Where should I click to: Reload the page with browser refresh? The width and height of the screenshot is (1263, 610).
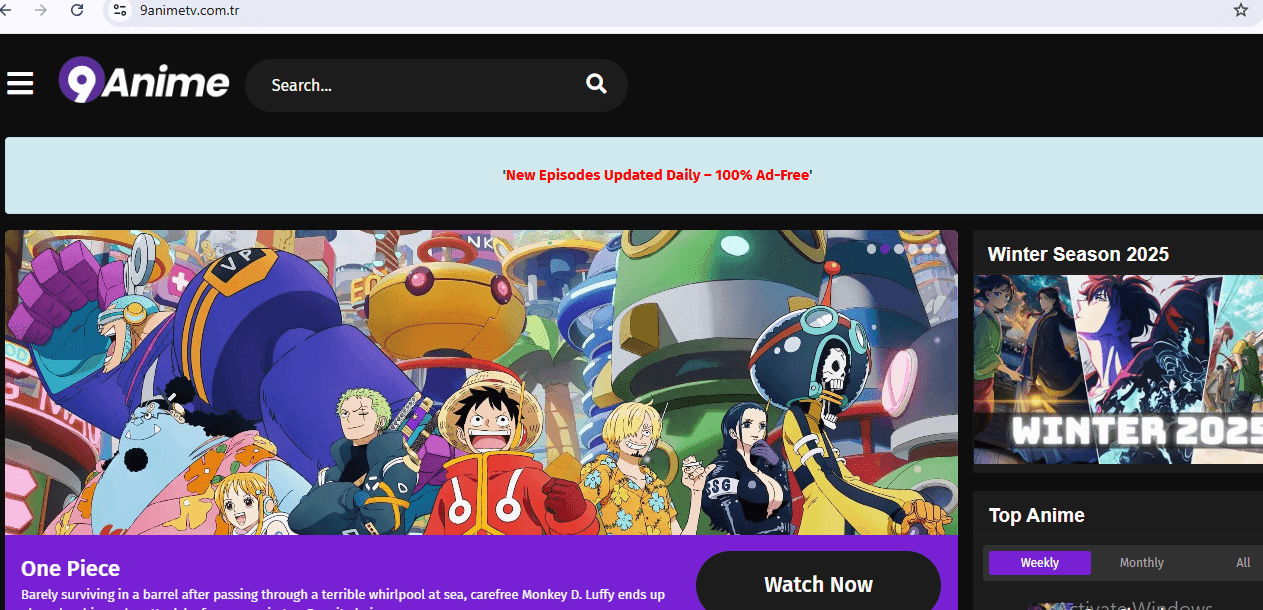point(77,10)
